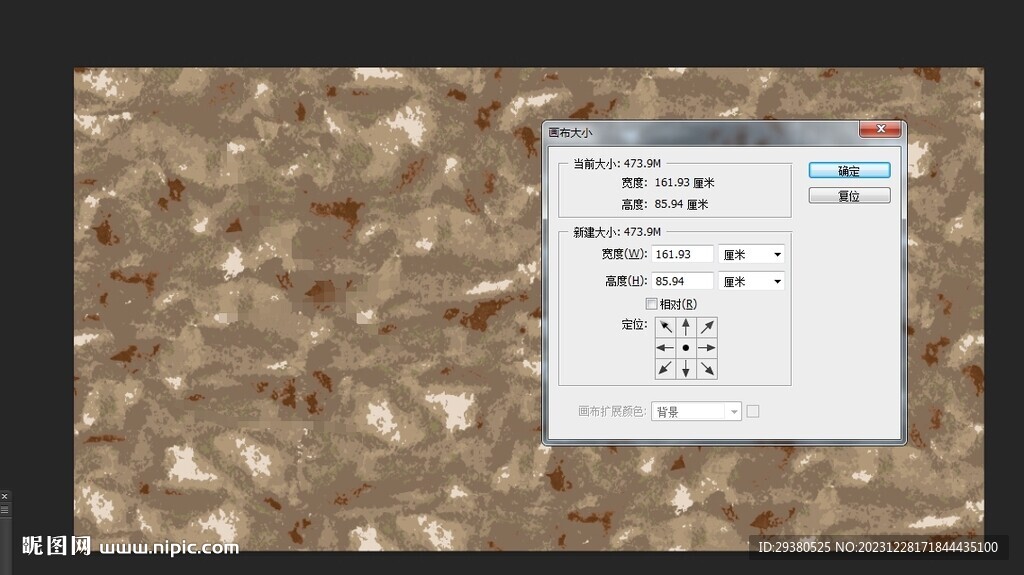
Task: Click the 定位: label
Action: pos(634,325)
